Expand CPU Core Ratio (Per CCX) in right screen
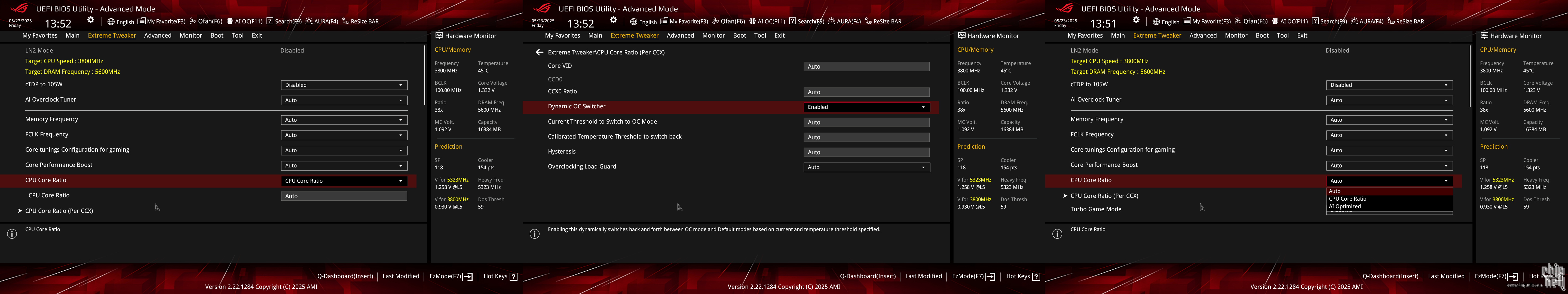 coord(1104,196)
